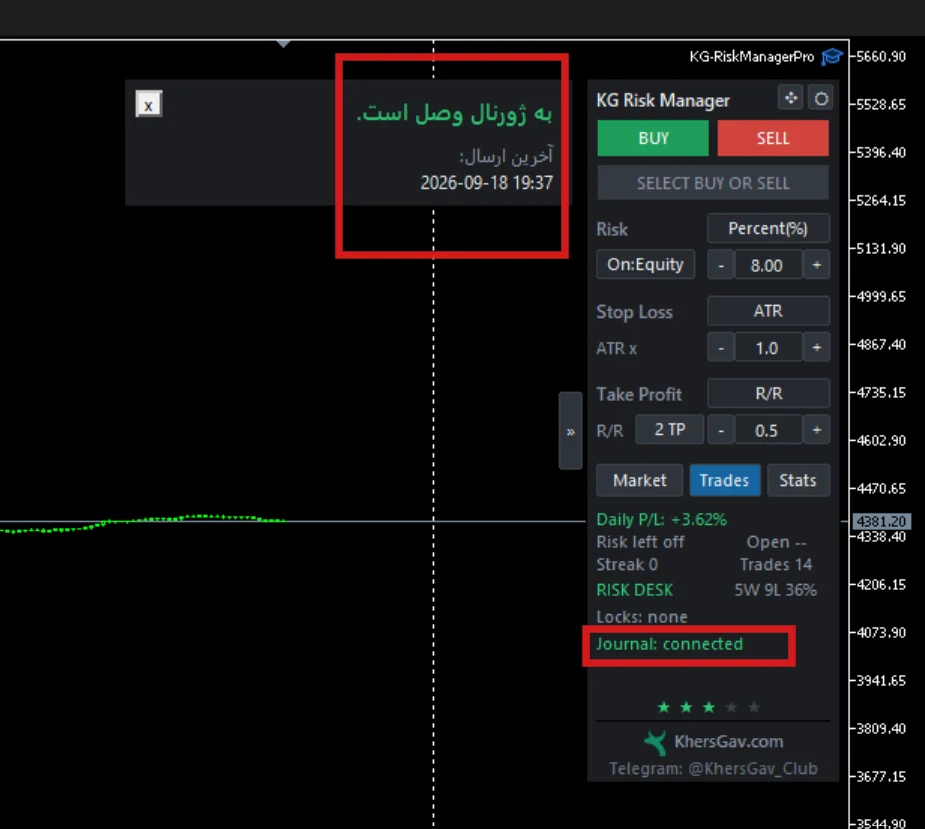Viewport: 925px width, 829px height.
Task: Click the move-panel crosshair icon
Action: pyautogui.click(x=790, y=98)
